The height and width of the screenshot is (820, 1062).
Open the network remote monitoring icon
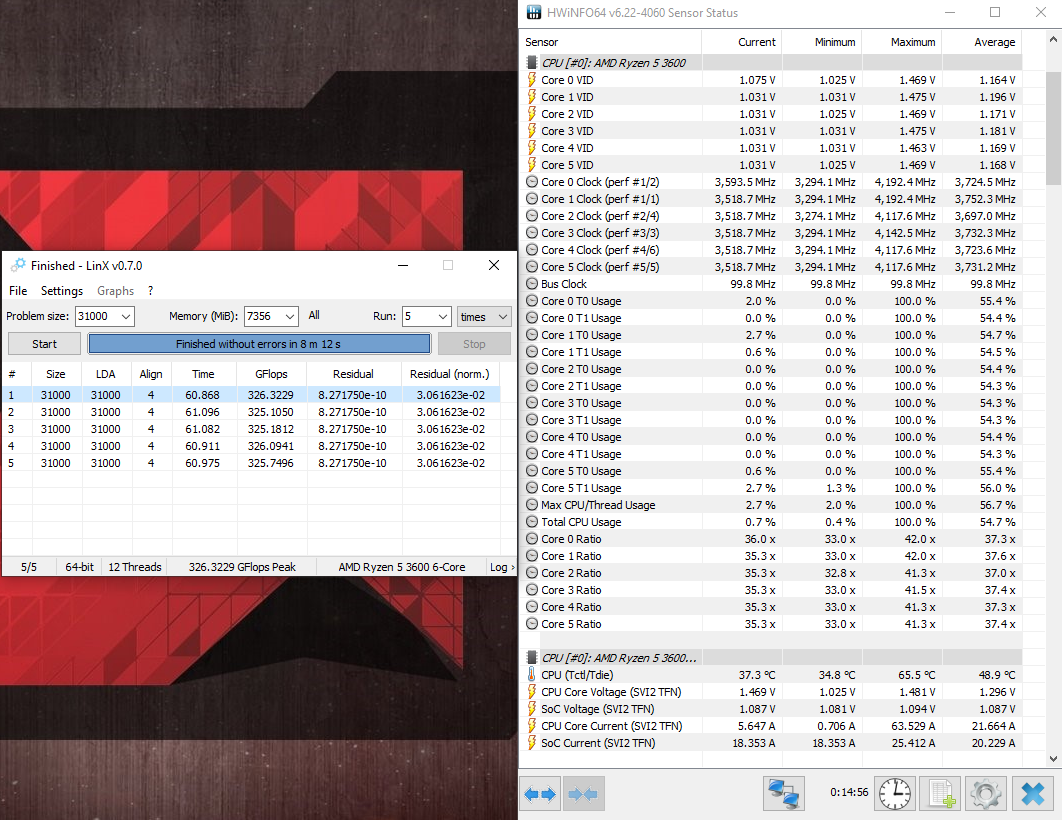pos(783,795)
